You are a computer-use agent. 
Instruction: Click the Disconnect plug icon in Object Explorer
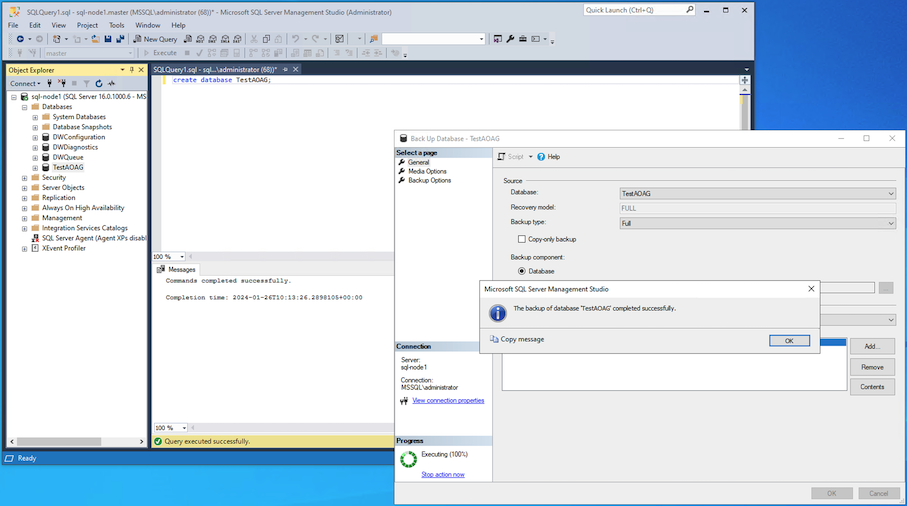coord(62,83)
